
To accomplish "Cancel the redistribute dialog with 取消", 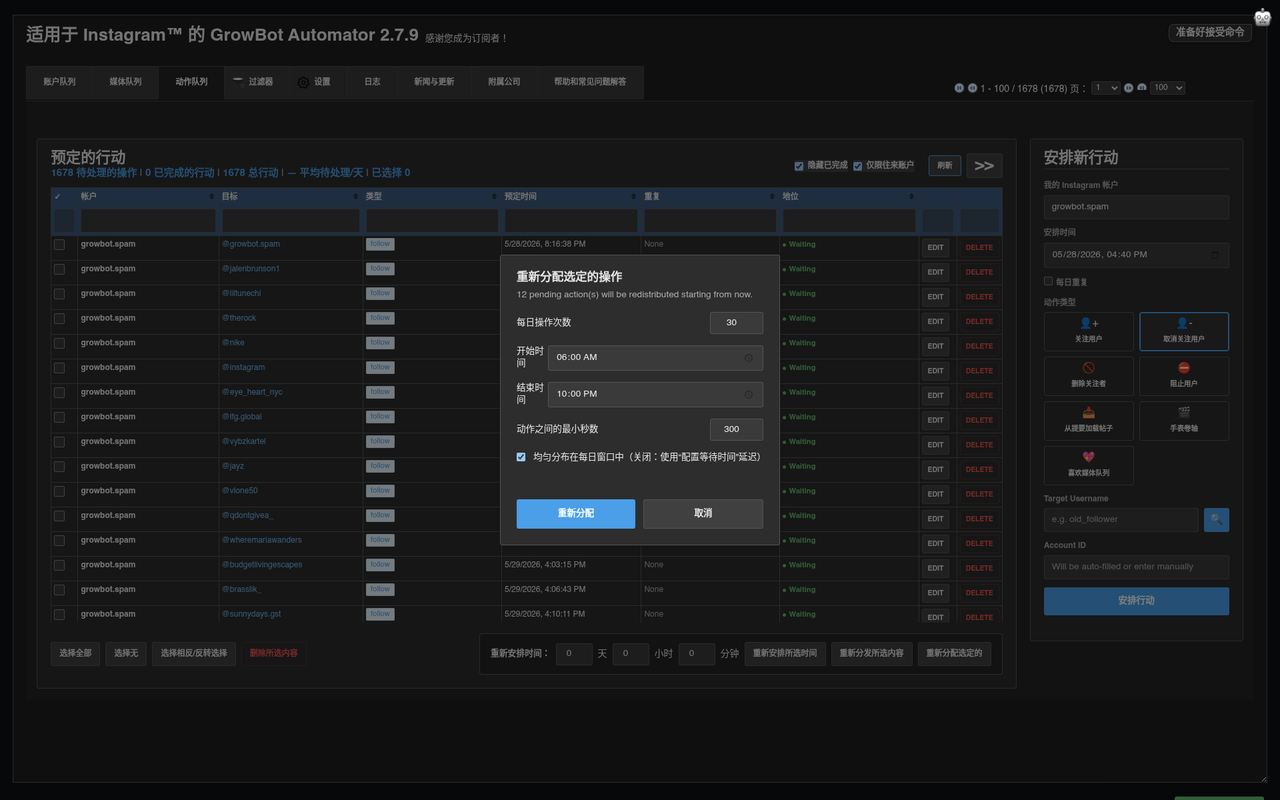I will [703, 513].
